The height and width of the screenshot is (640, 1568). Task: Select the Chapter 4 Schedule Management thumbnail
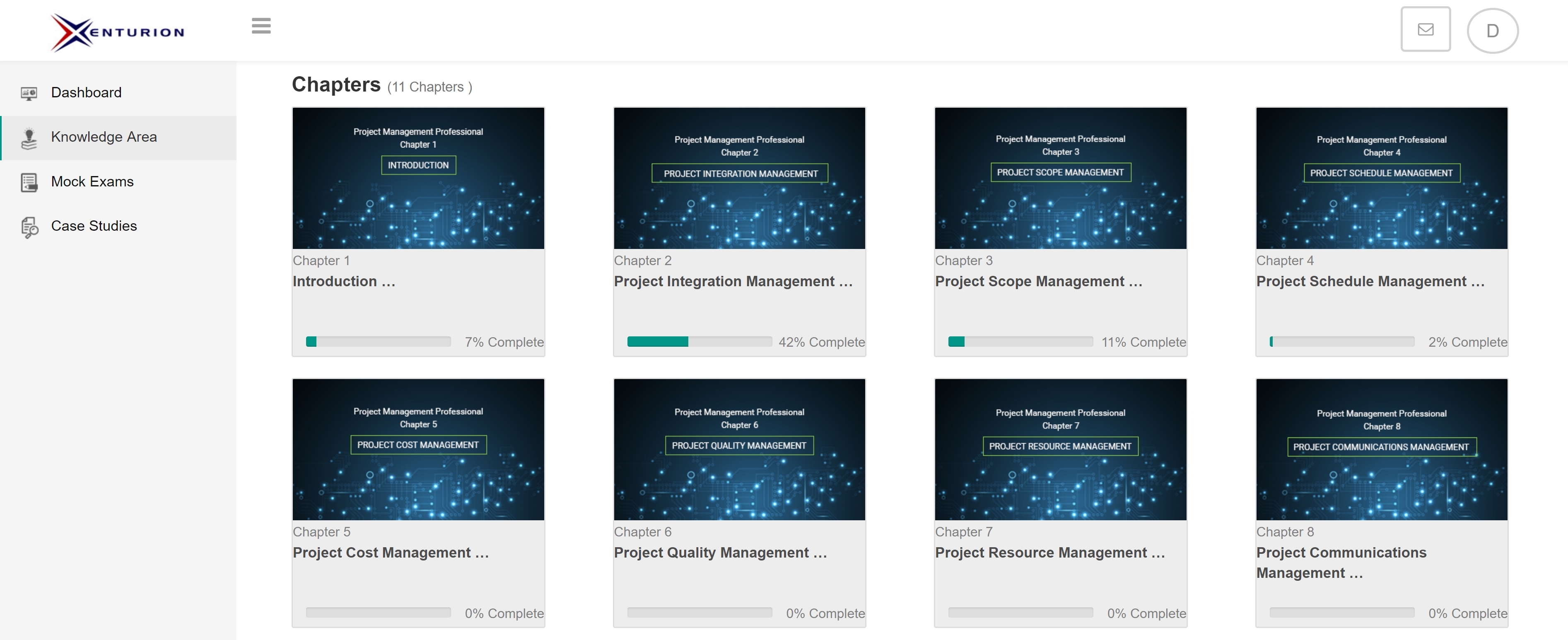[x=1381, y=178]
